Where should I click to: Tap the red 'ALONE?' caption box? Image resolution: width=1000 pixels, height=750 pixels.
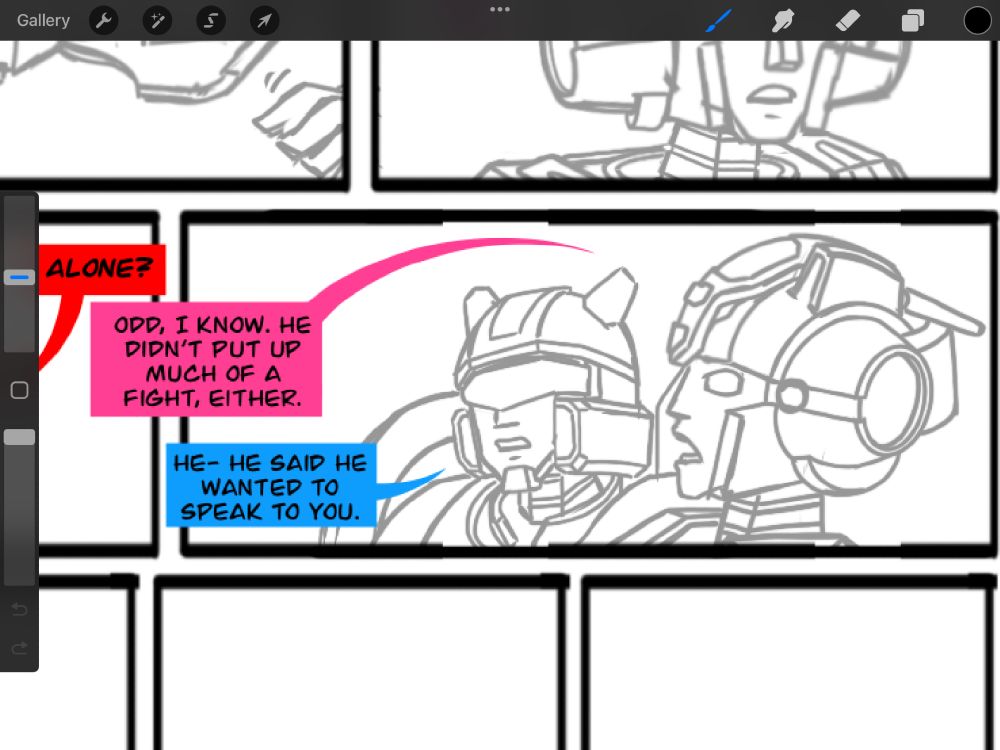pos(102,269)
